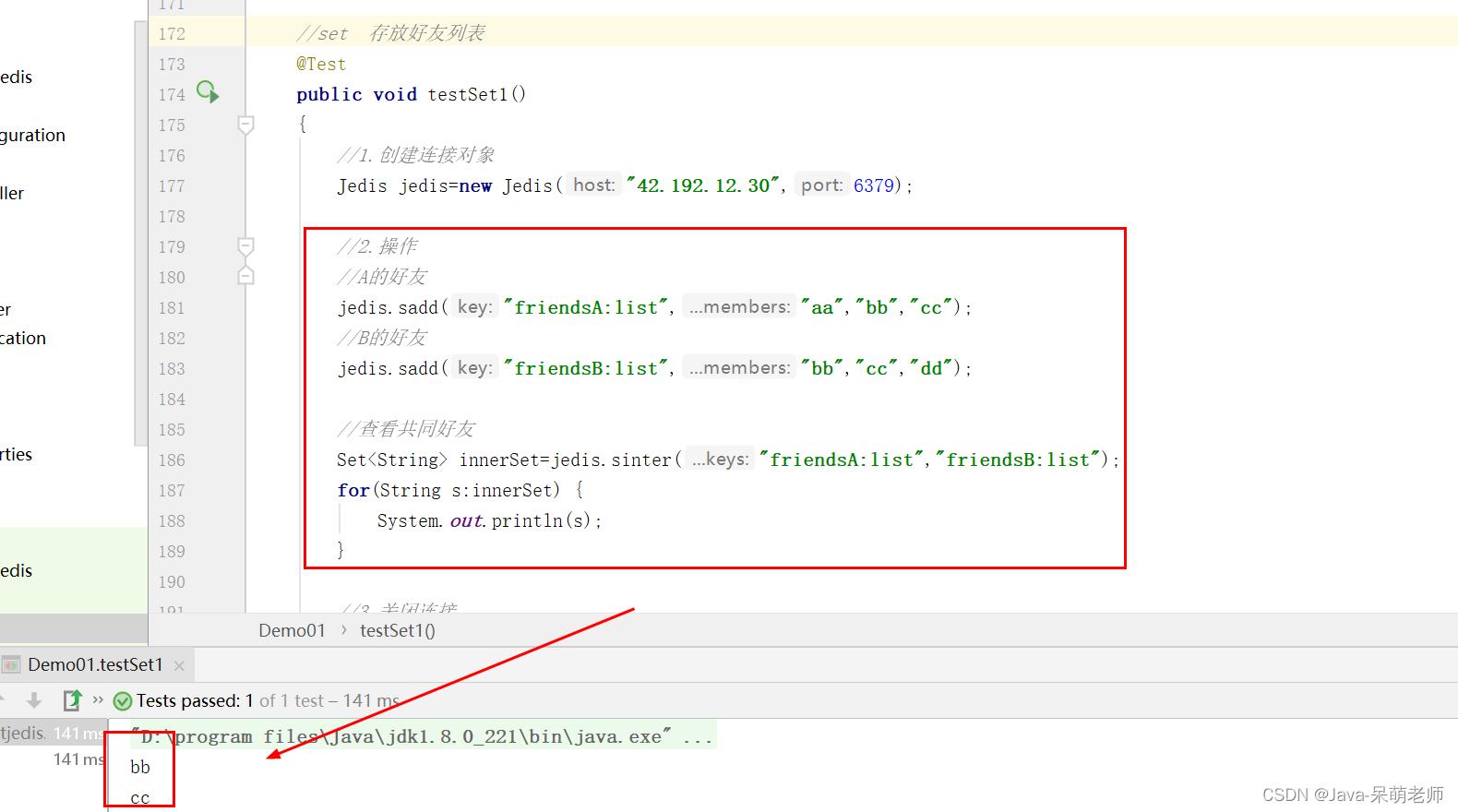1458x812 pixels.
Task: Click the export test results icon
Action: tap(72, 700)
